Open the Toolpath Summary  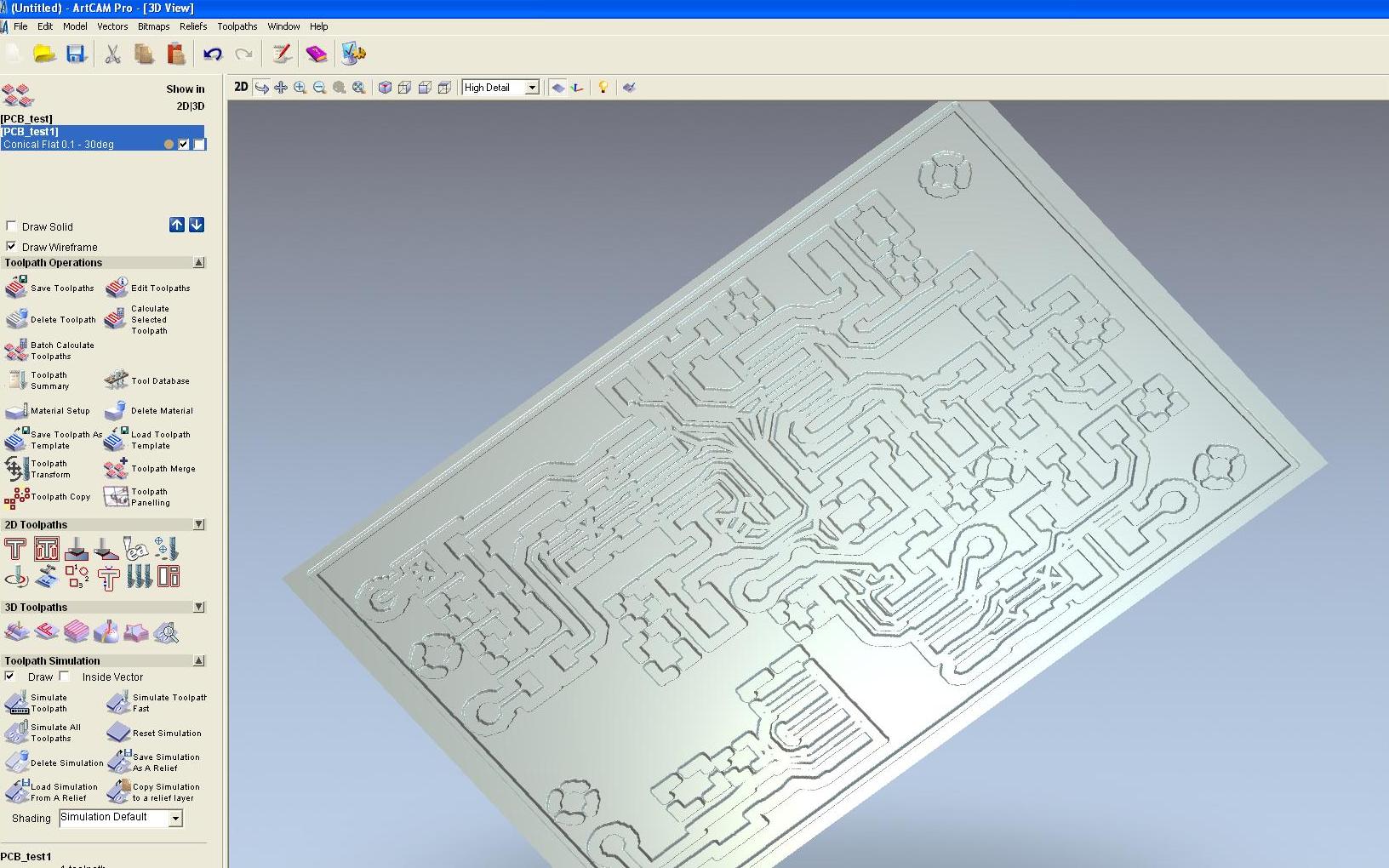[x=37, y=380]
